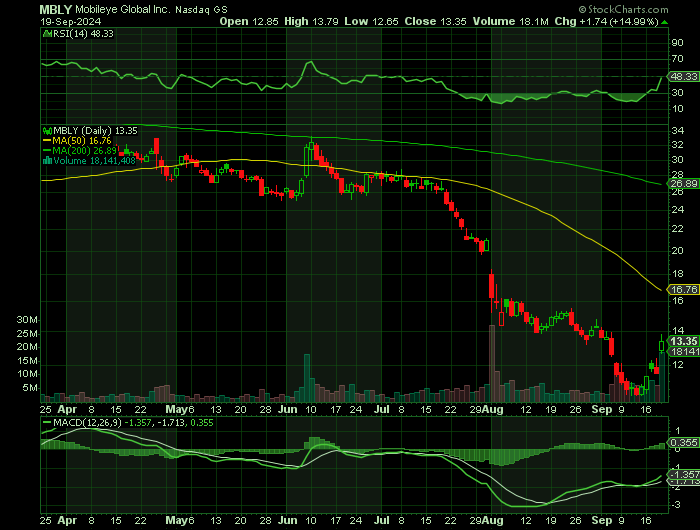Screen dimensions: 700x530
Task: Click the 25M label on the volume axis
Action: [x=27, y=334]
